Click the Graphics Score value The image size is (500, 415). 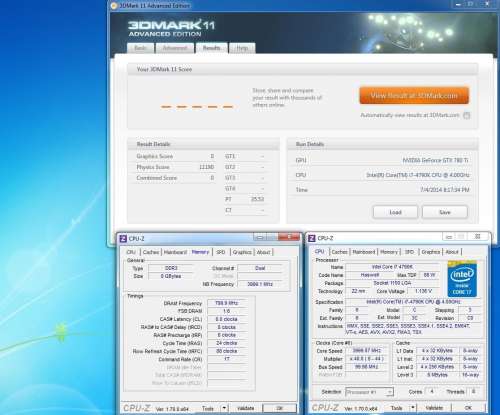tap(212, 156)
